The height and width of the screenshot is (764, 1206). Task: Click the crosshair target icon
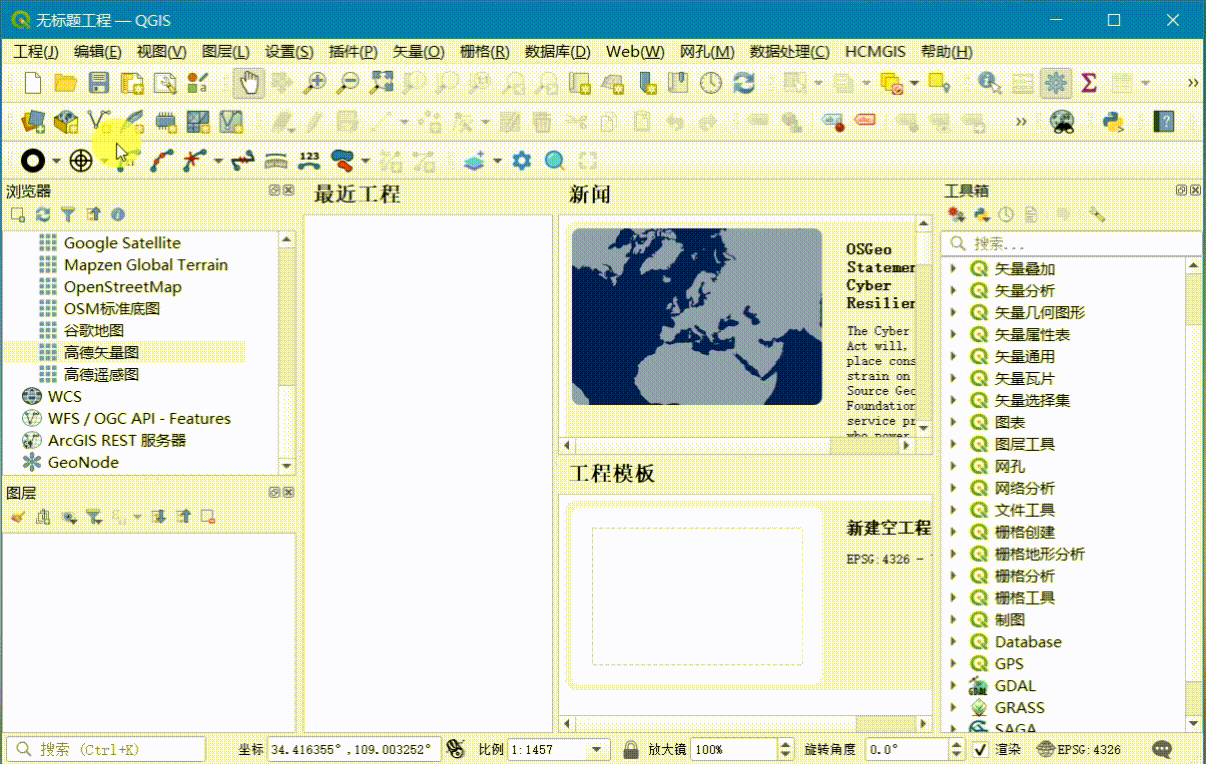click(x=81, y=160)
